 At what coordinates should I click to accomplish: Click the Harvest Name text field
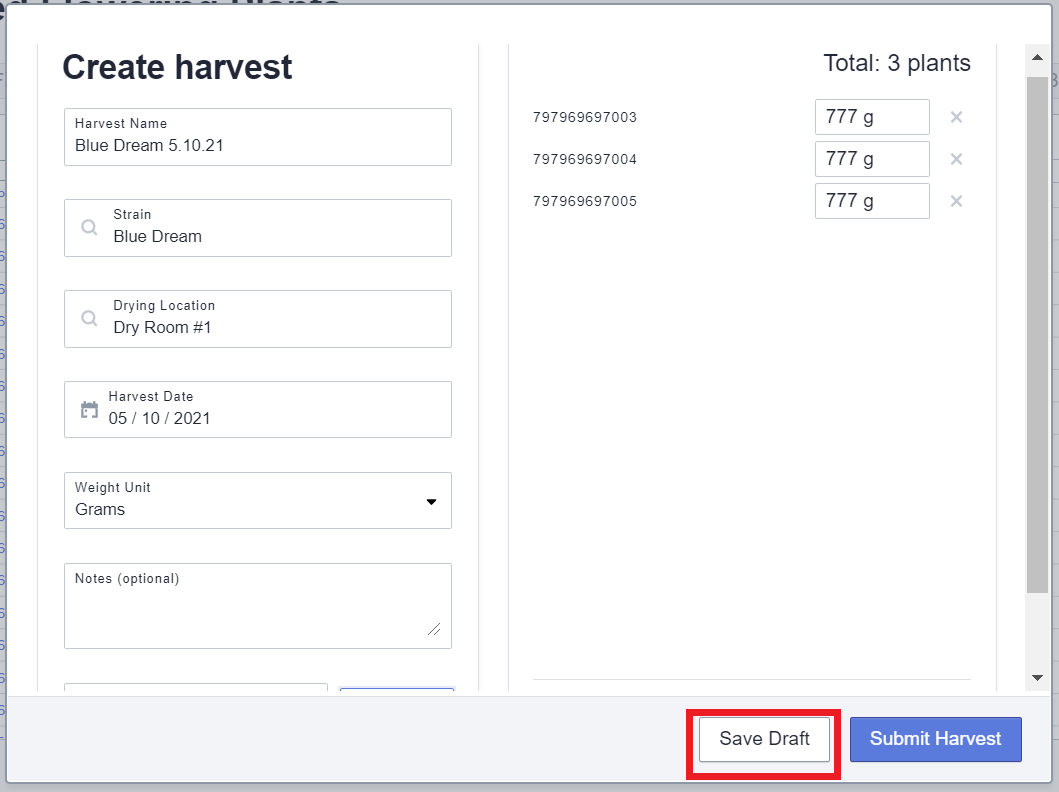pyautogui.click(x=257, y=145)
